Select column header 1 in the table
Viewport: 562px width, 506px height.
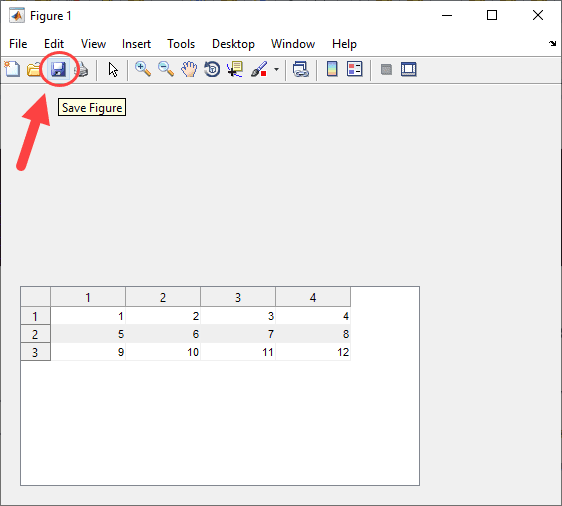(x=88, y=297)
